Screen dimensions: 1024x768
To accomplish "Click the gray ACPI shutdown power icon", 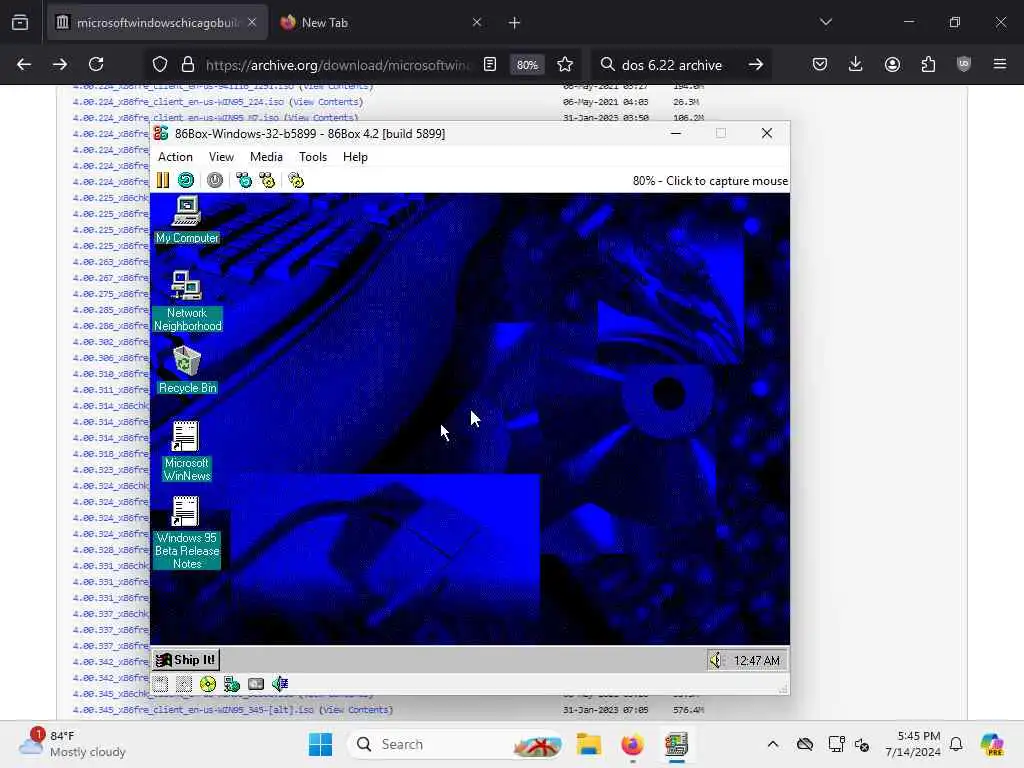I will 215,180.
